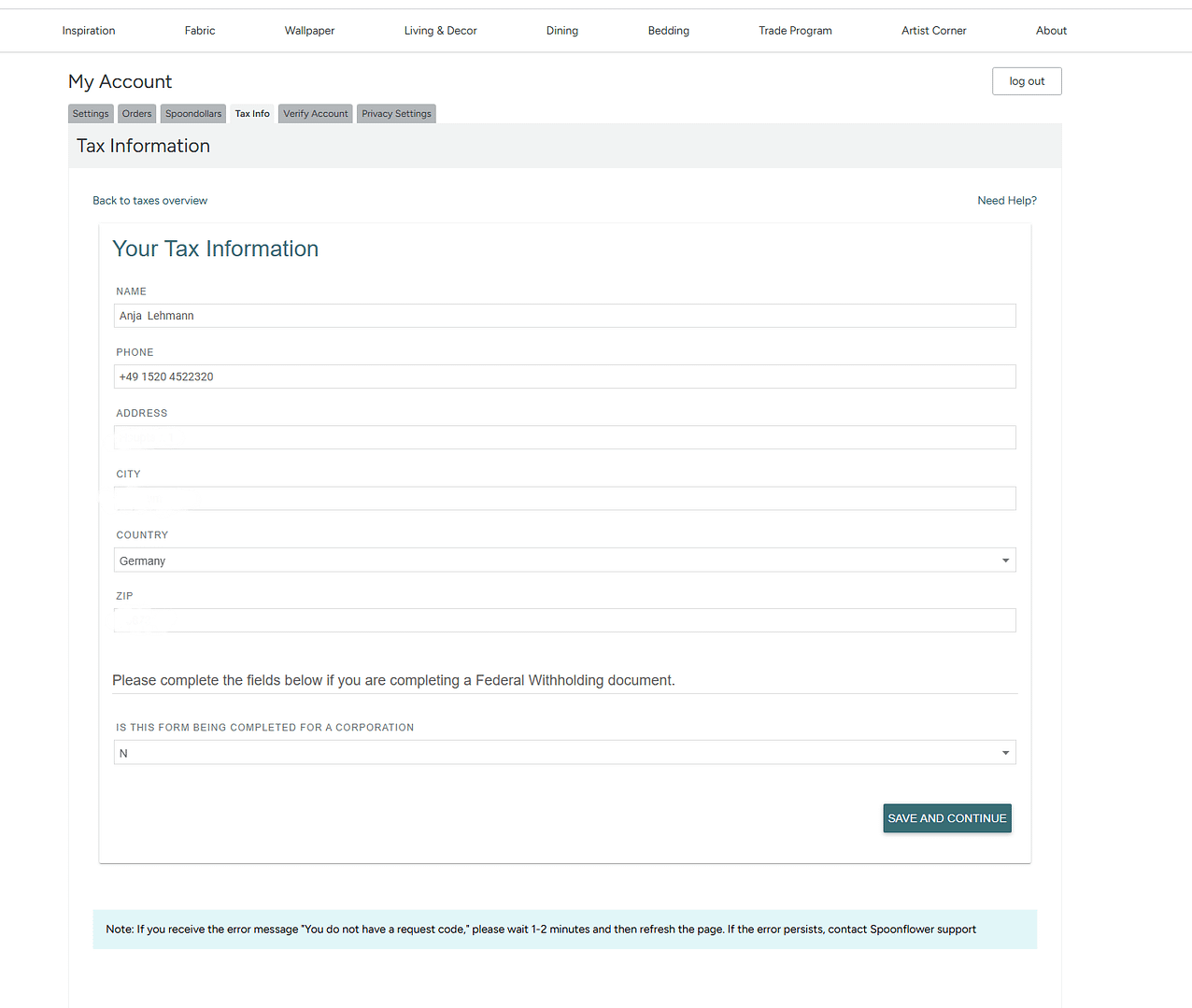Open the Country dropdown showing Germany
This screenshot has height=1008, width=1192.
point(563,561)
